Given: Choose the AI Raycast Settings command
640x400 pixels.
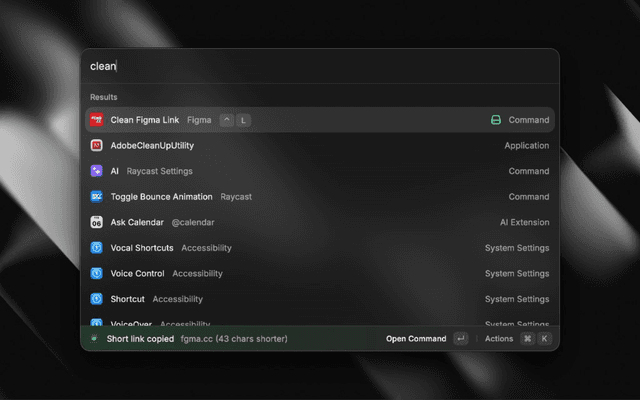Looking at the screenshot, I should [300, 171].
